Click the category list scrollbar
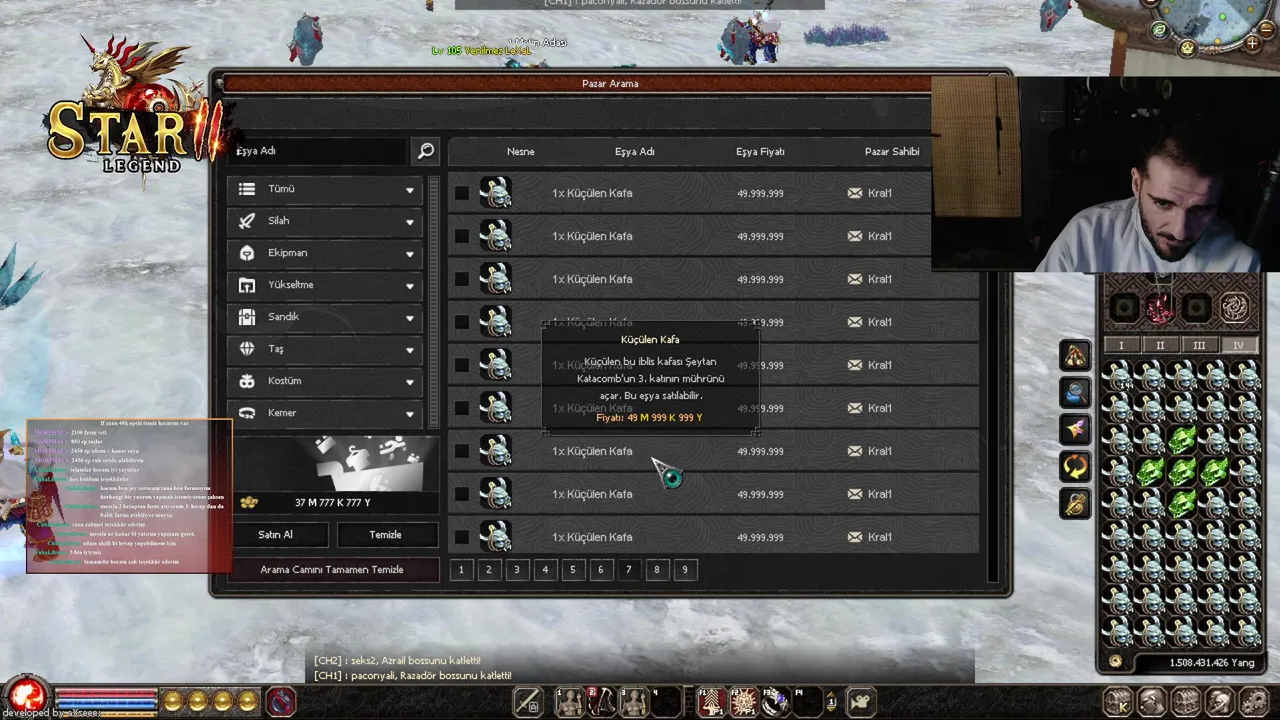1280x720 pixels. (x=434, y=303)
